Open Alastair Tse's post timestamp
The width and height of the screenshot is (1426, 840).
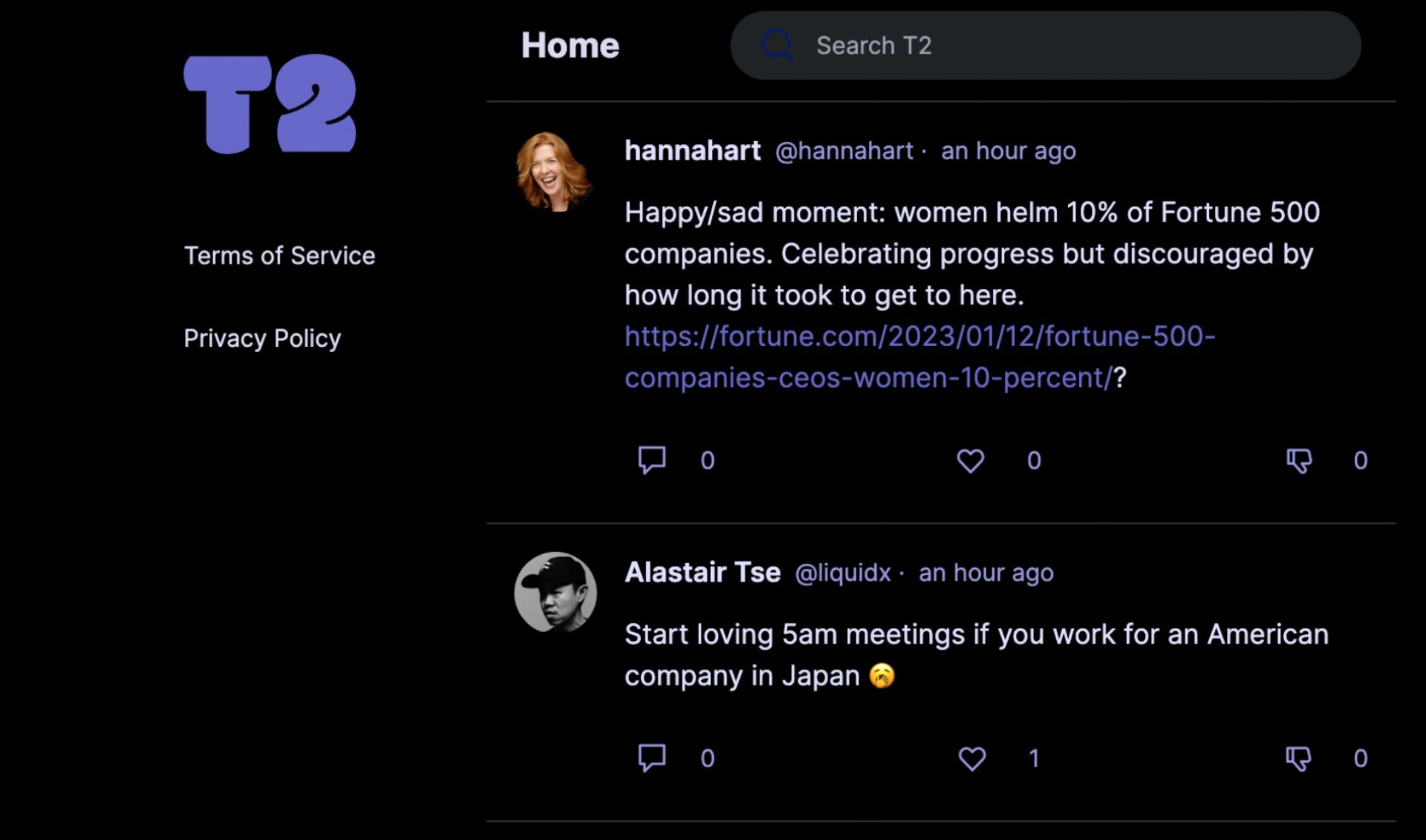click(986, 573)
